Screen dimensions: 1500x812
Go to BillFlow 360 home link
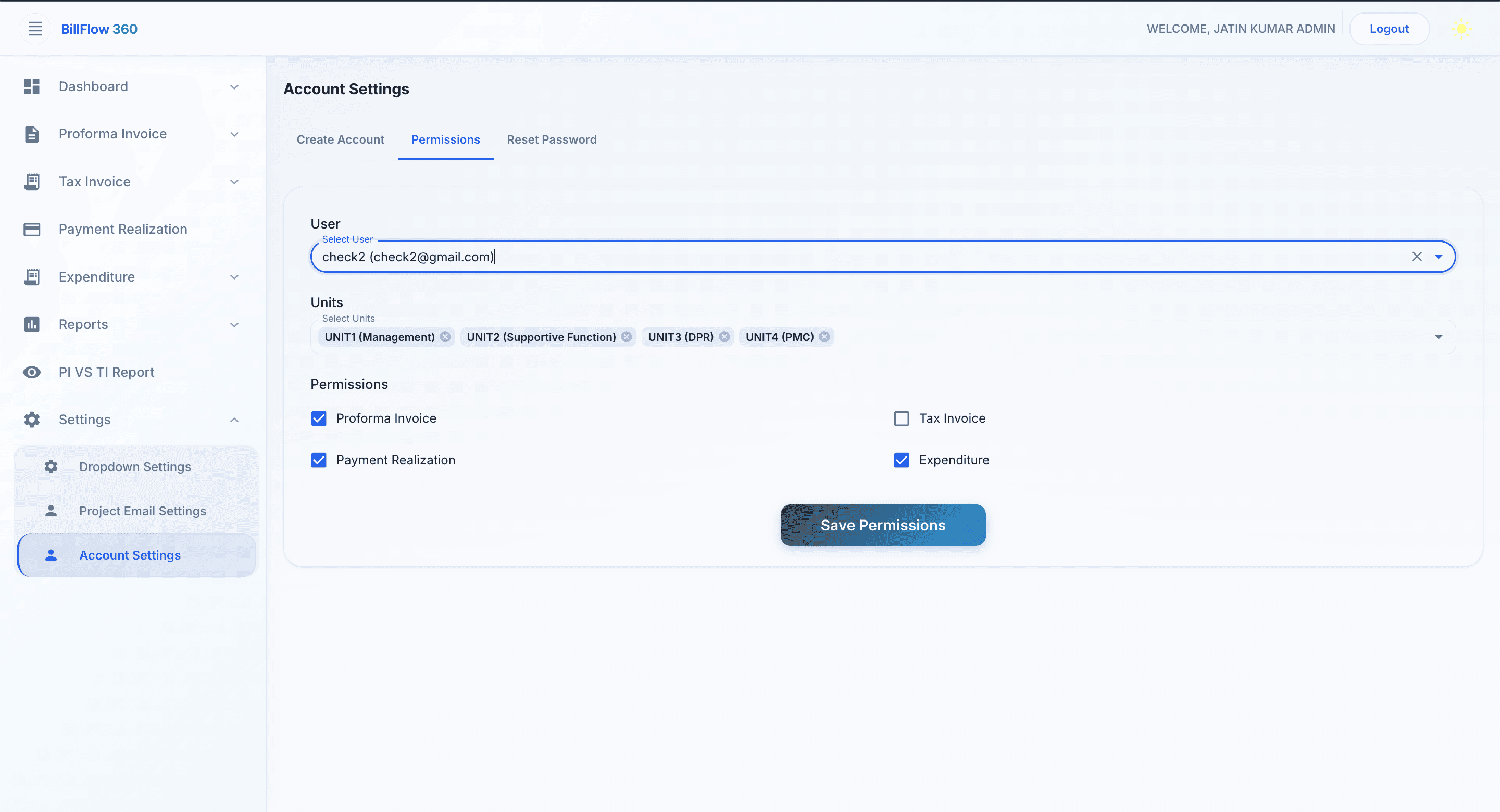99,29
